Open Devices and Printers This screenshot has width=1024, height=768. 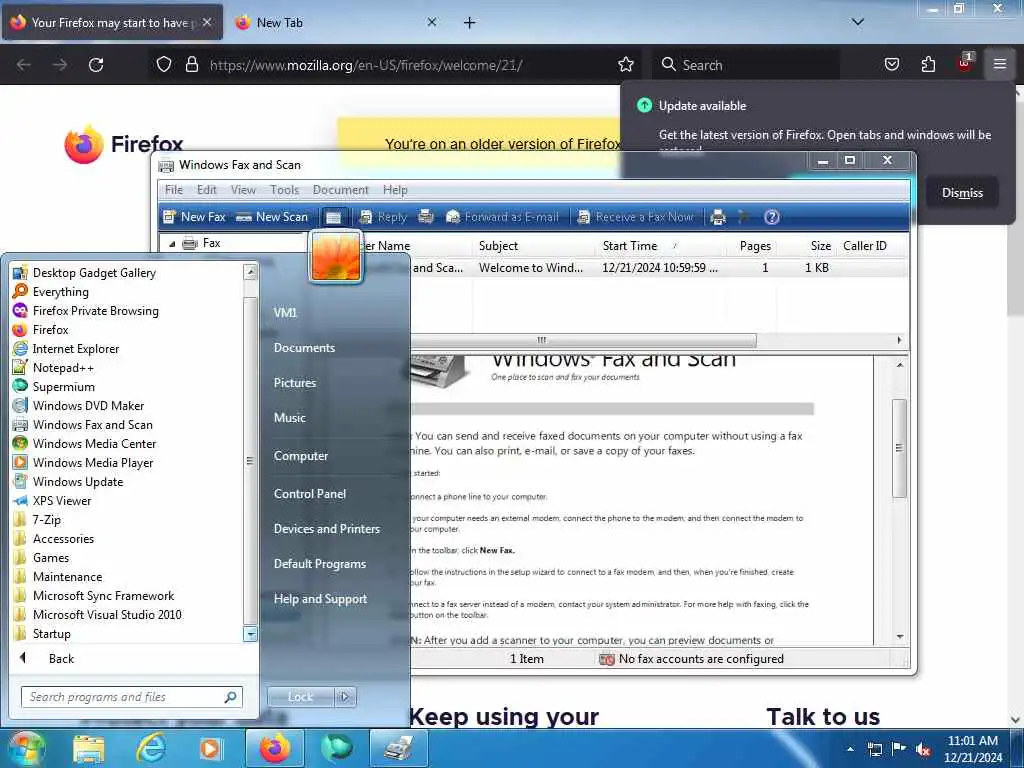[327, 528]
